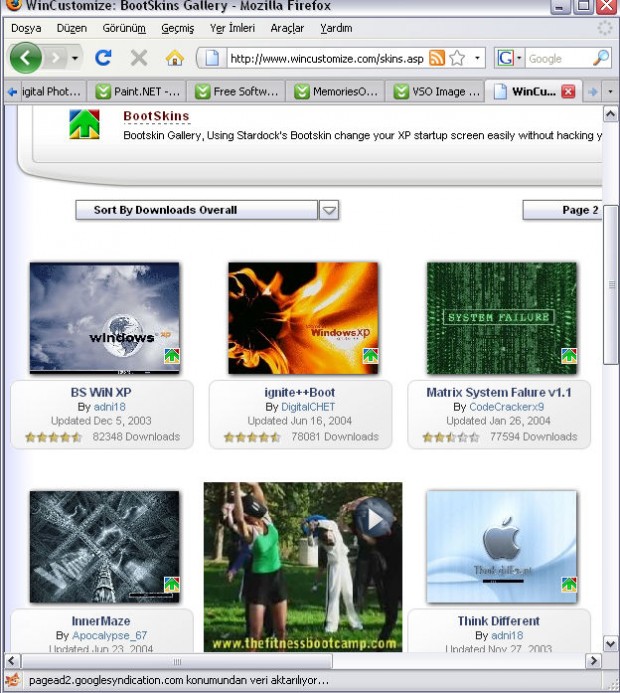The width and height of the screenshot is (620, 693).
Task: Open the Görünüm menu
Action: pos(124,28)
